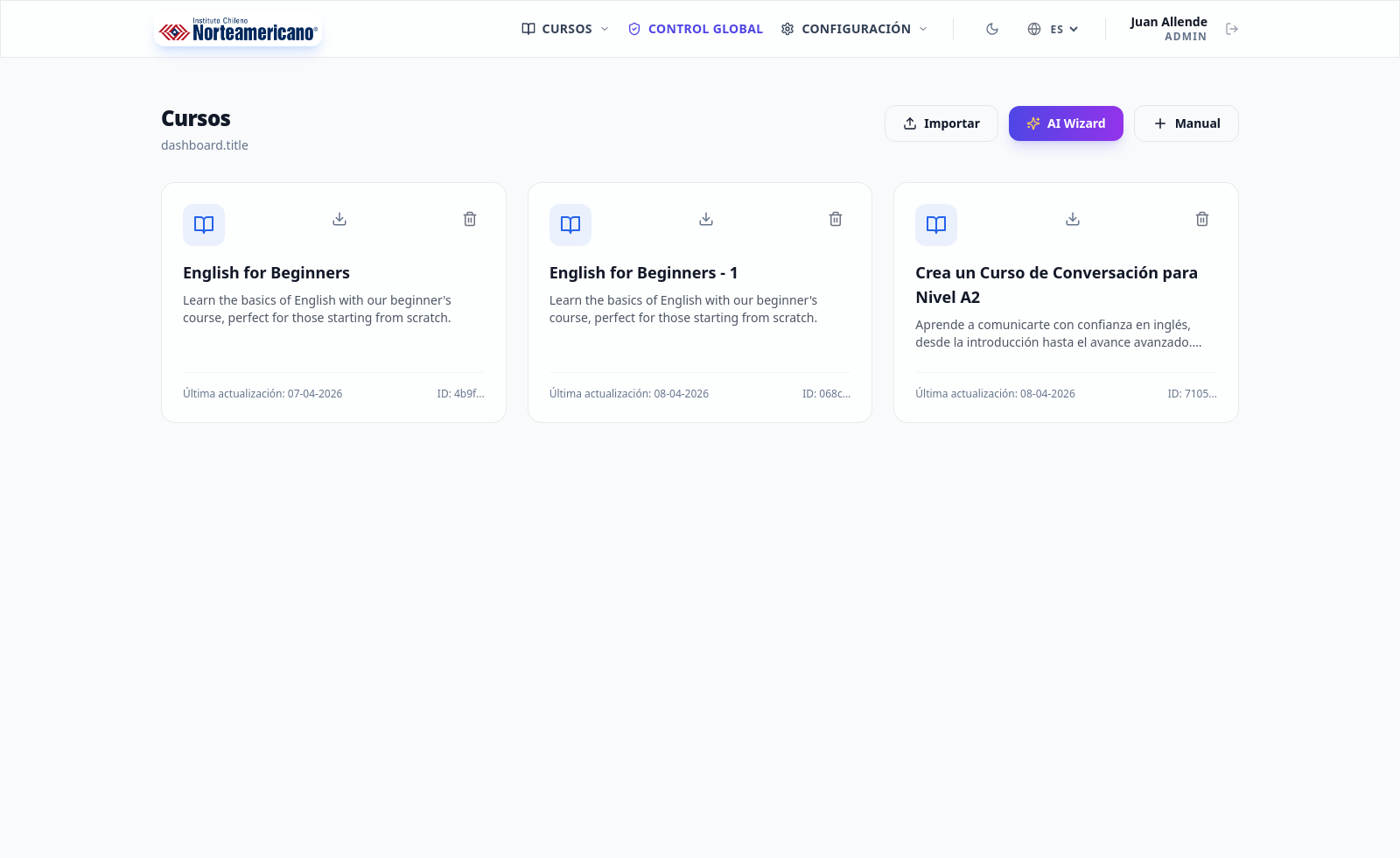The image size is (1400, 858).
Task: Open the English for Beginners course title
Action: (x=266, y=273)
